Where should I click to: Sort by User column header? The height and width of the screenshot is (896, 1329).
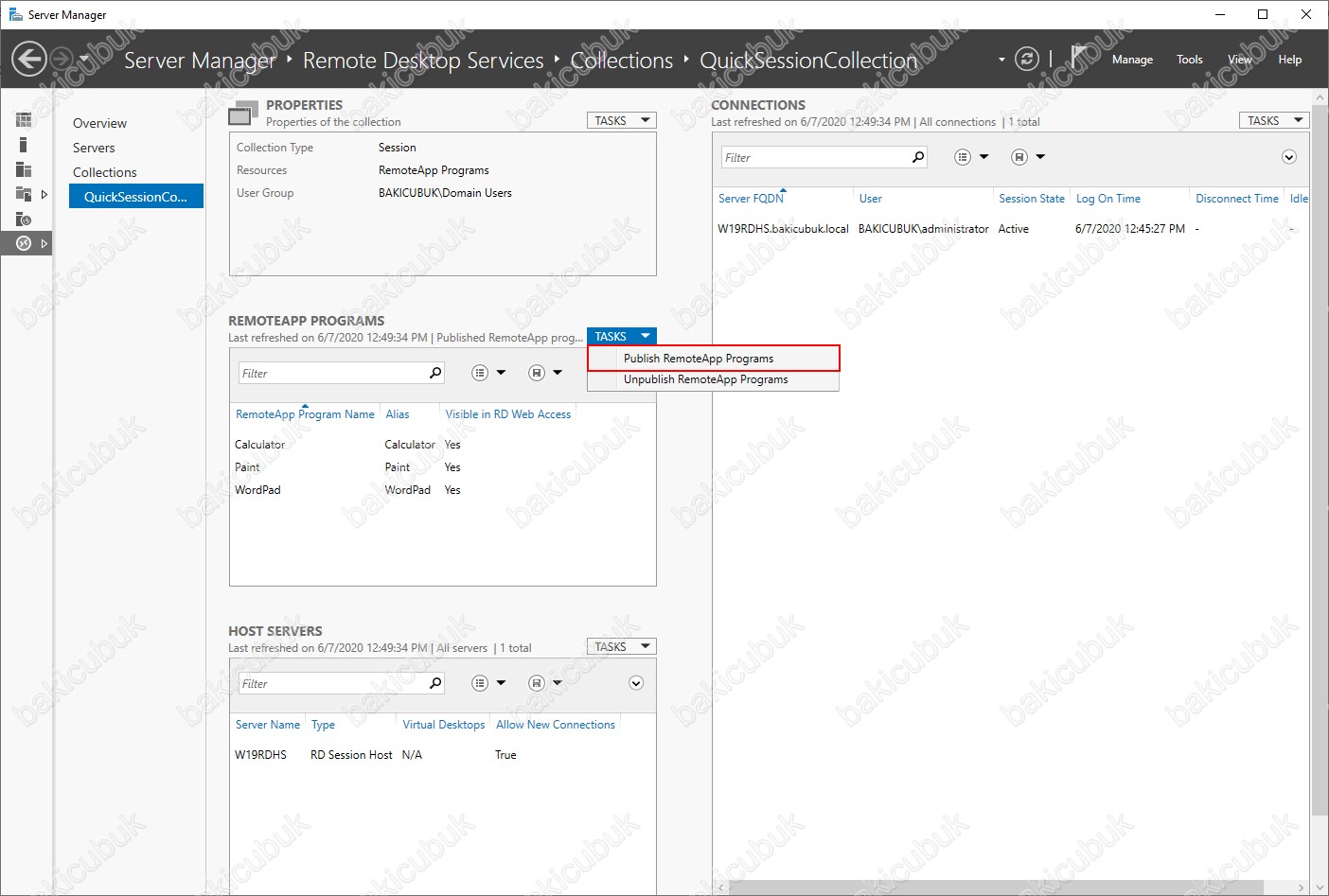pyautogui.click(x=870, y=199)
